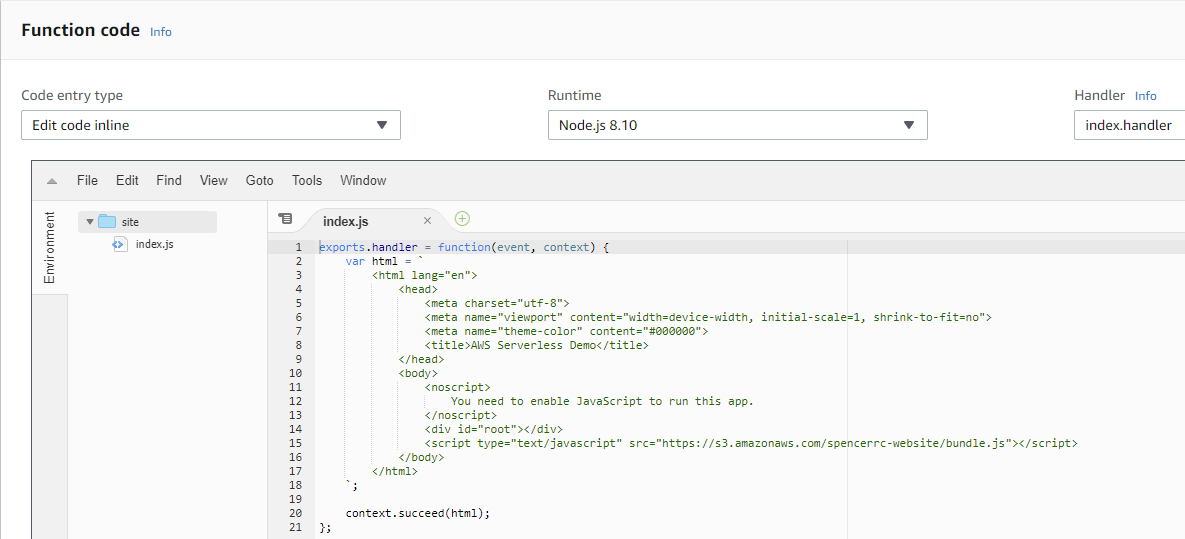Open the Tools menu

click(x=307, y=181)
